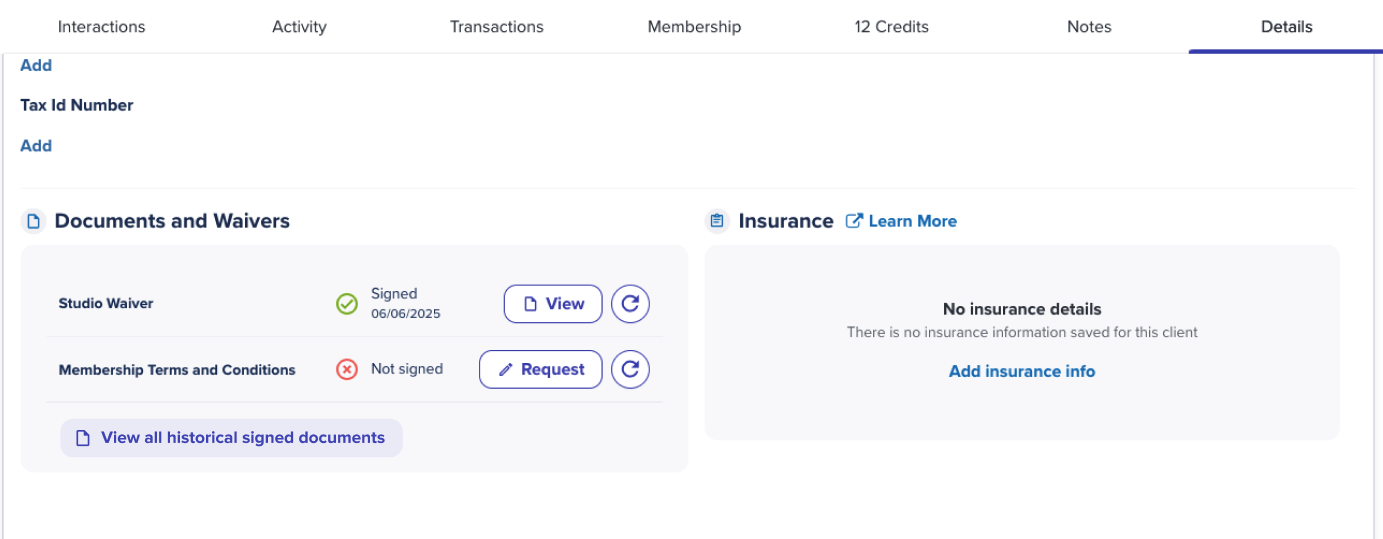The width and height of the screenshot is (1383, 539).
Task: Click the Insurance section heading
Action: [x=786, y=221]
